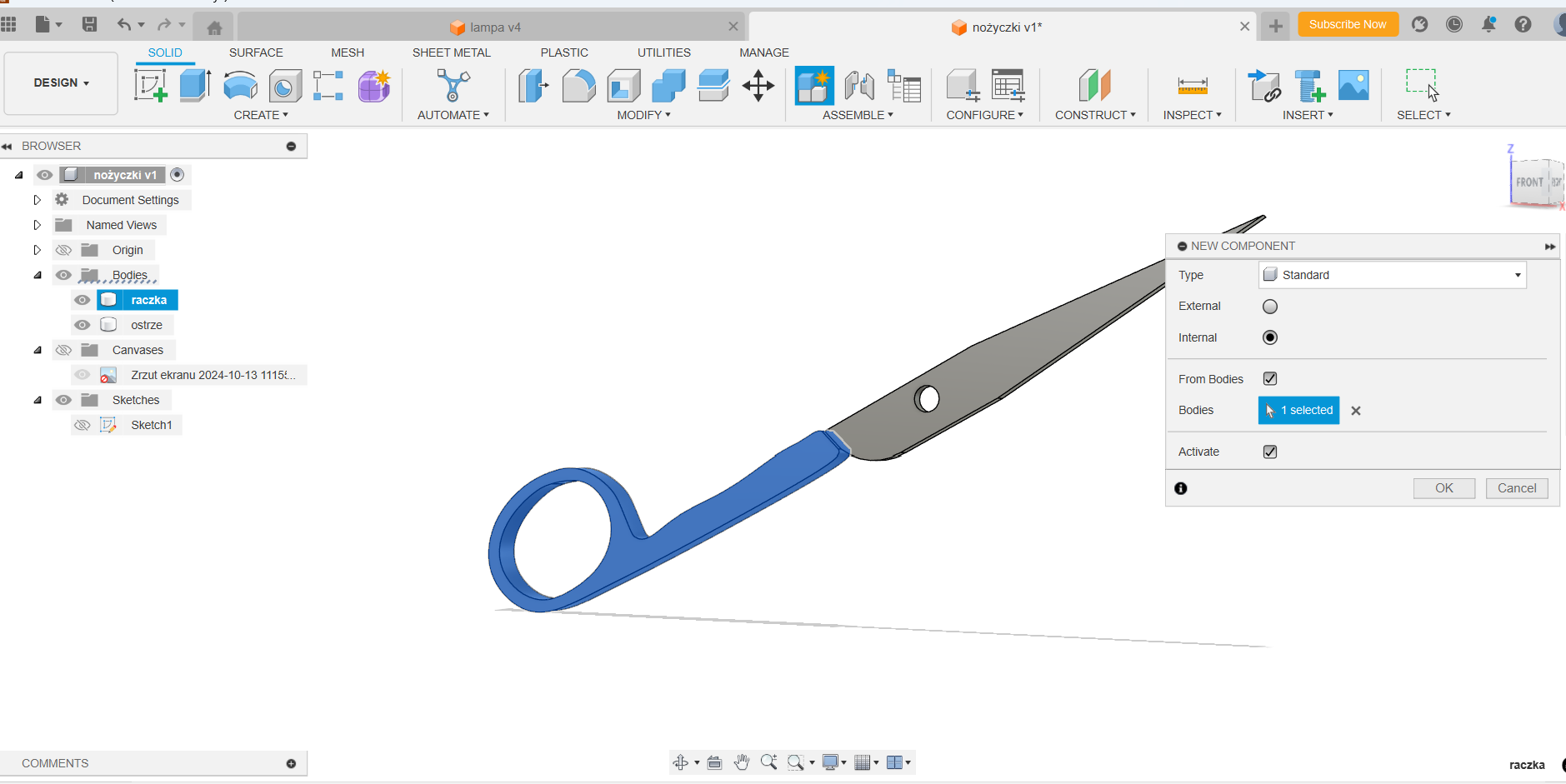Uncheck the Activate checkbox

[x=1270, y=452]
